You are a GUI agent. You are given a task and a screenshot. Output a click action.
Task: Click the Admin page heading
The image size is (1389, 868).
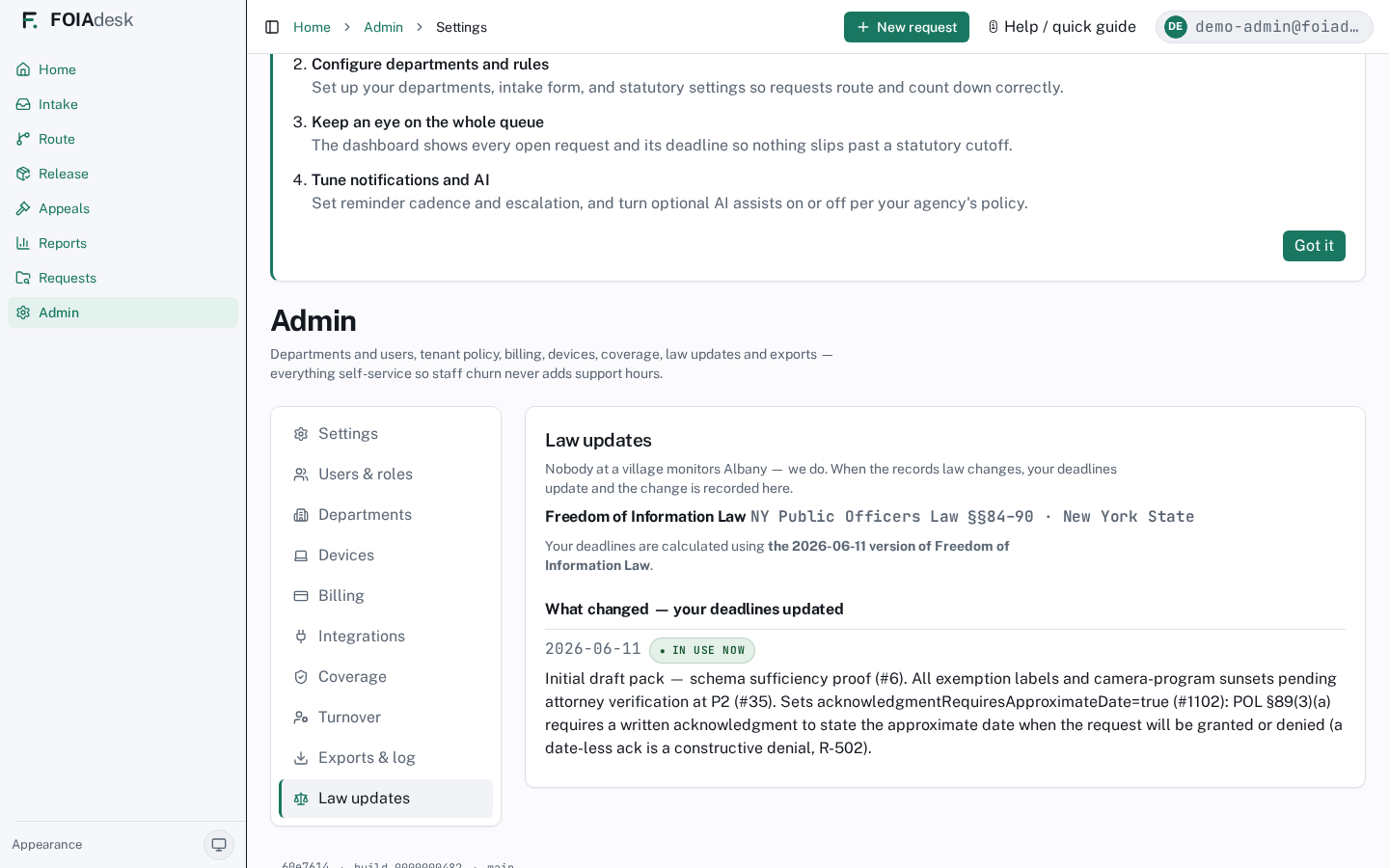pos(313,320)
